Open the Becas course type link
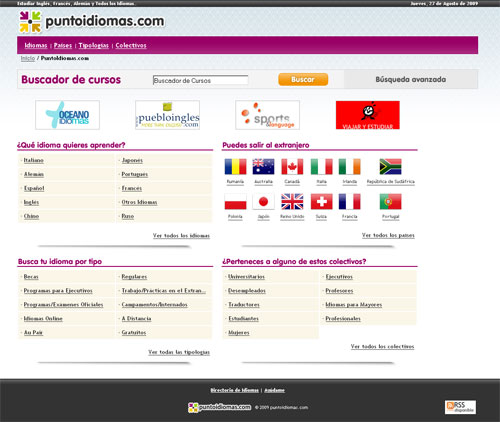Viewport: 500px width, 422px height. [31, 277]
